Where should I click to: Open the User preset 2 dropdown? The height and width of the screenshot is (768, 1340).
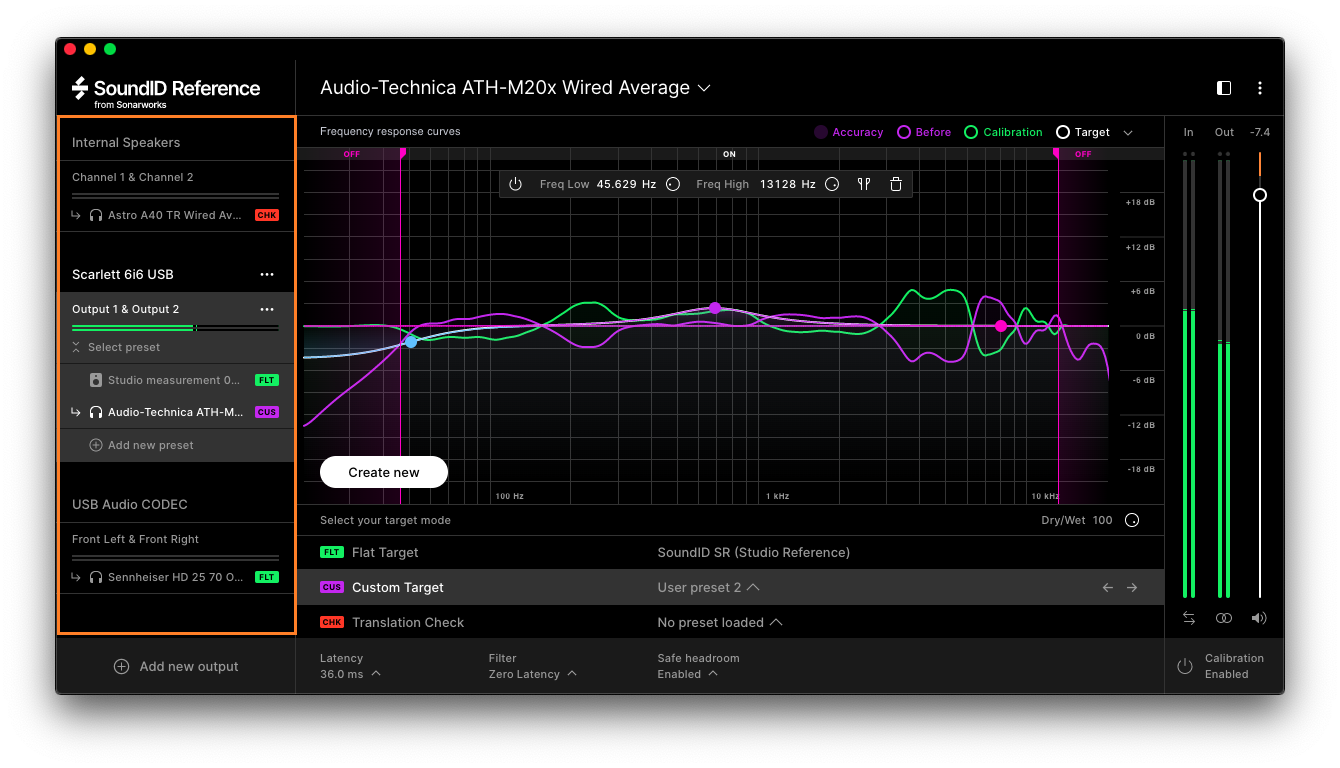tap(708, 587)
